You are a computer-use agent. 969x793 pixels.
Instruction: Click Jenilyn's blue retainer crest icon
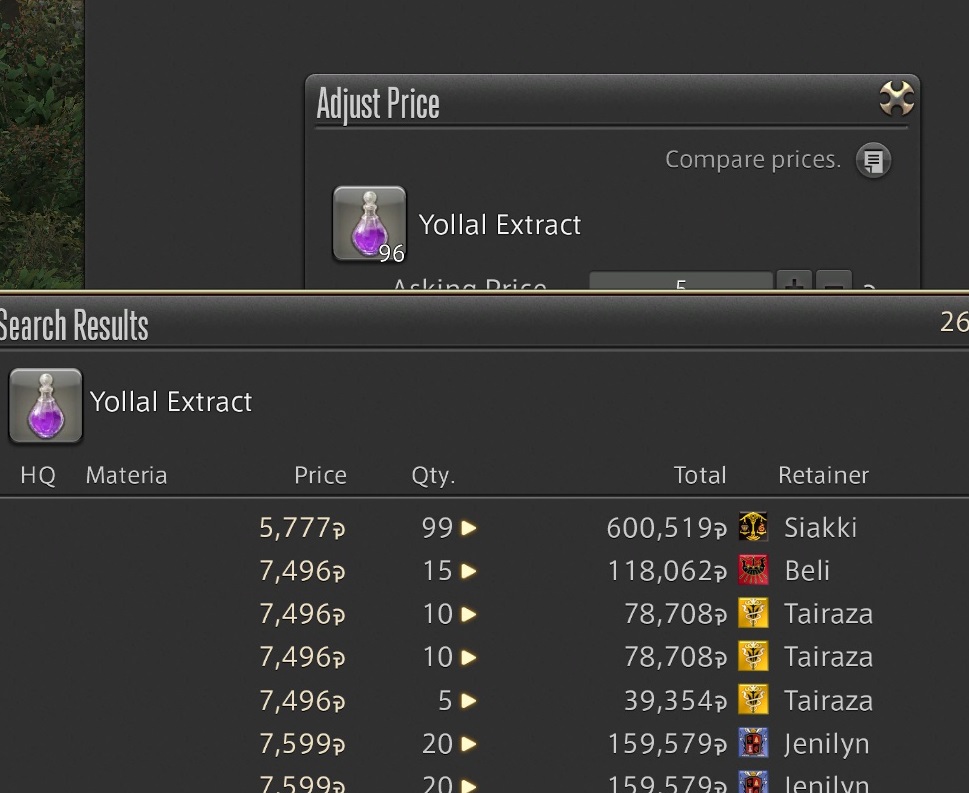click(753, 742)
